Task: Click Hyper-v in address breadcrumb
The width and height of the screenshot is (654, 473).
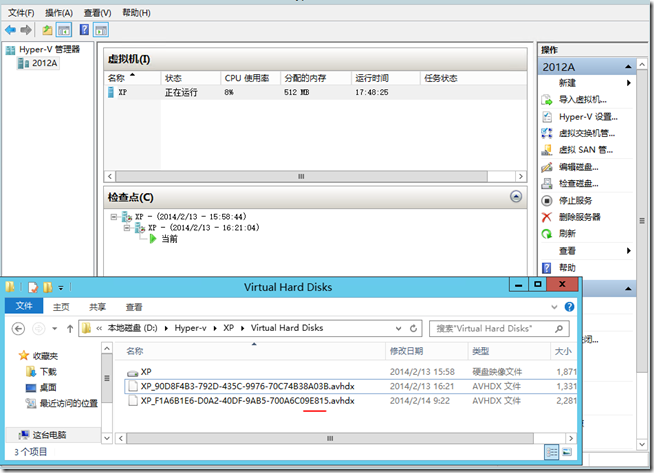Action: (x=190, y=328)
